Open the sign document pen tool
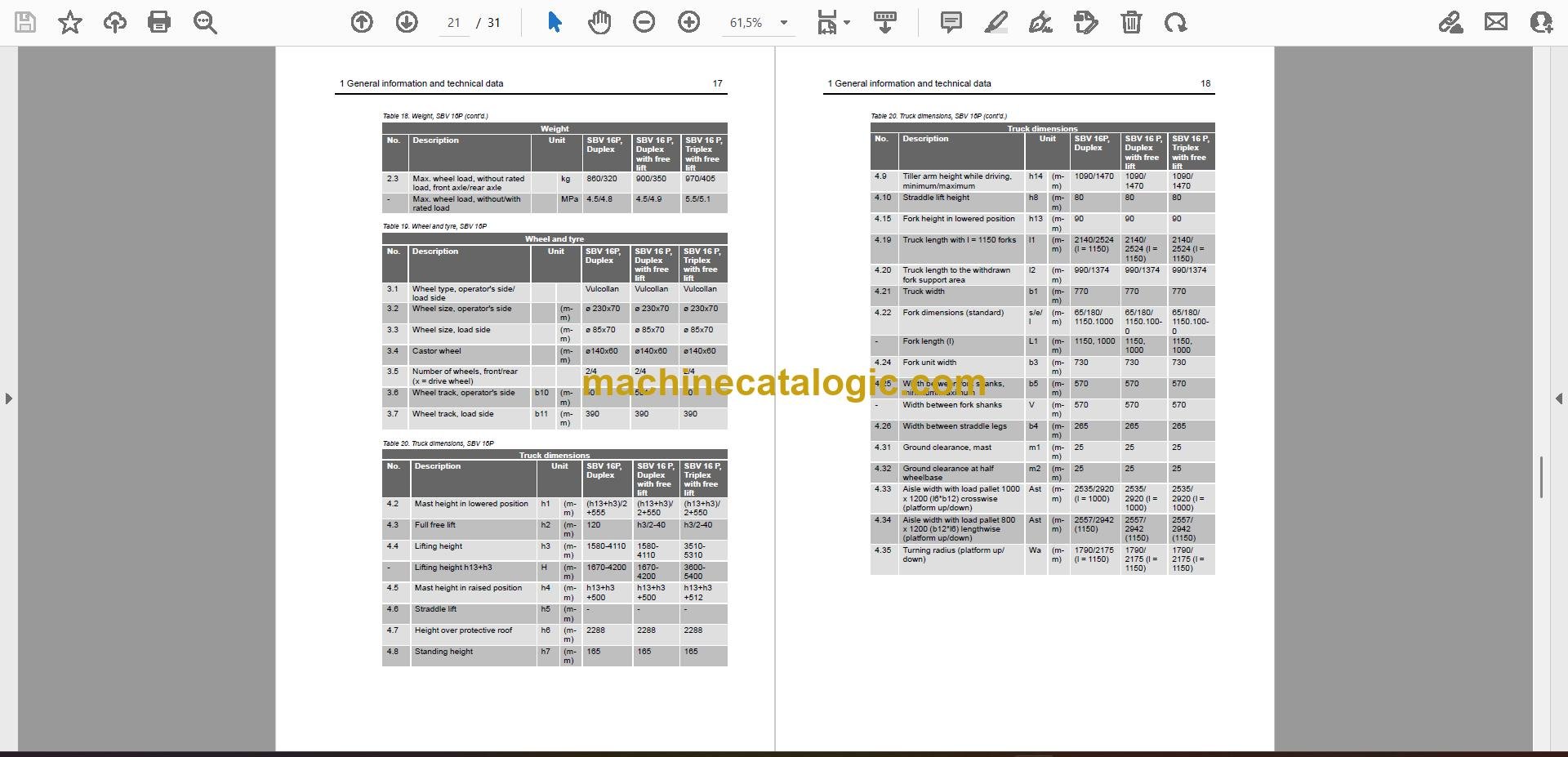1568x757 pixels. 1040,22
